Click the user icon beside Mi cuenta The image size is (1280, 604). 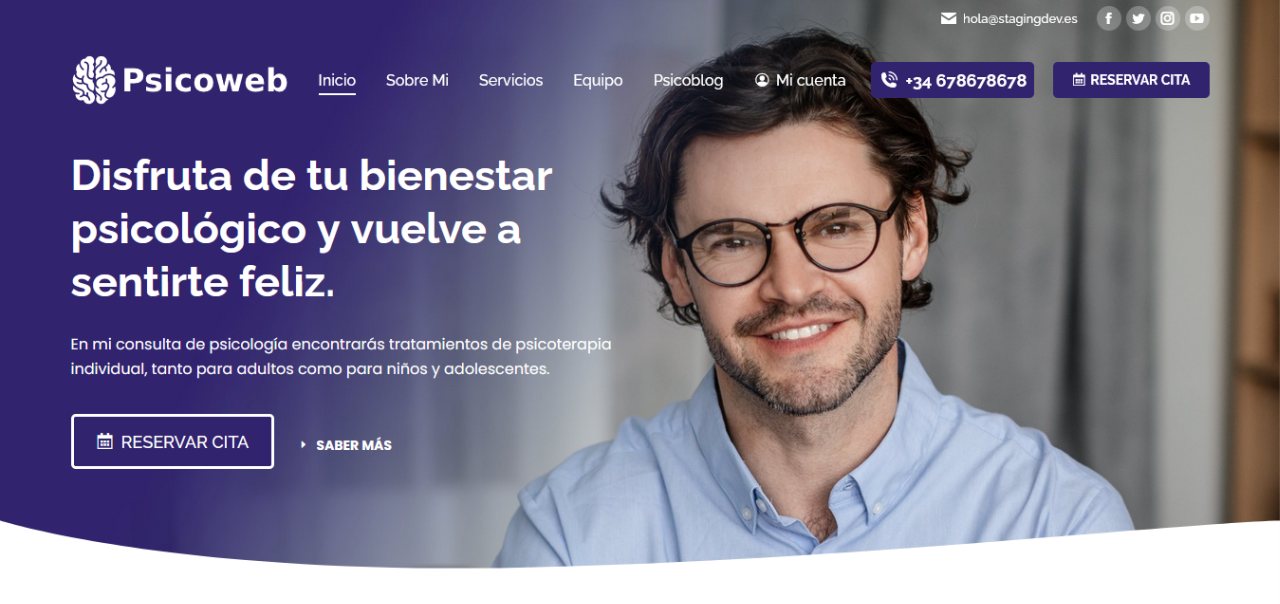click(x=762, y=80)
